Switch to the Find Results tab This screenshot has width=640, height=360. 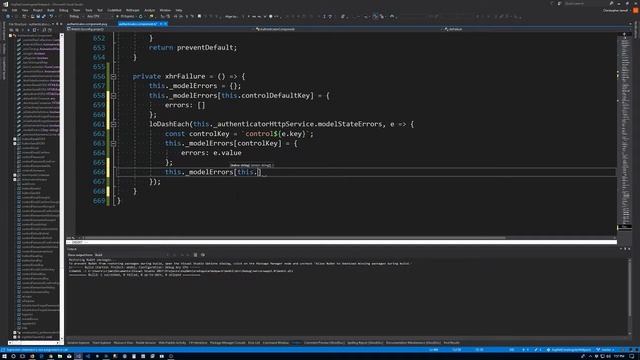click(x=451, y=343)
